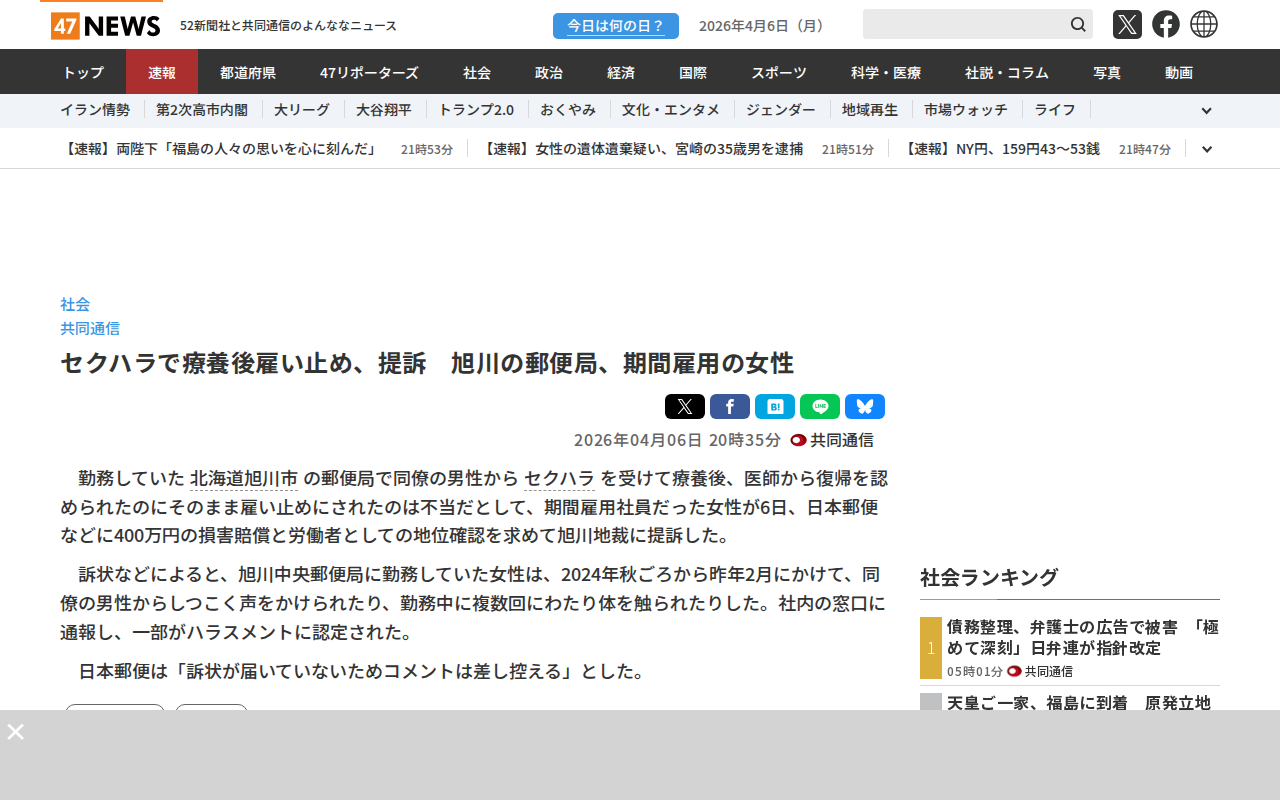Open the ライフ topic link
Screen dimensions: 1280x800
1055,110
